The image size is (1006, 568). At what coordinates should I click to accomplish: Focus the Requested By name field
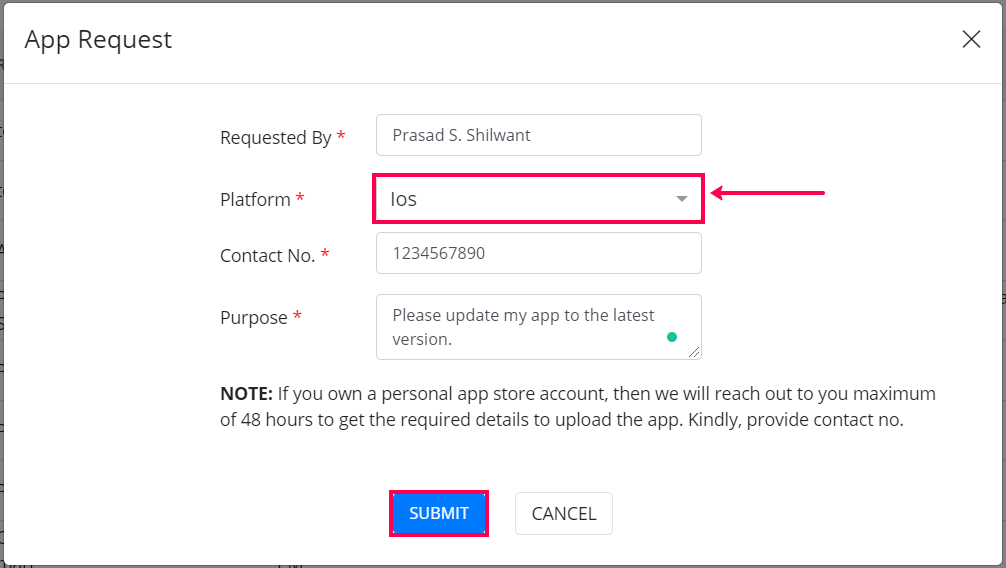(x=538, y=135)
